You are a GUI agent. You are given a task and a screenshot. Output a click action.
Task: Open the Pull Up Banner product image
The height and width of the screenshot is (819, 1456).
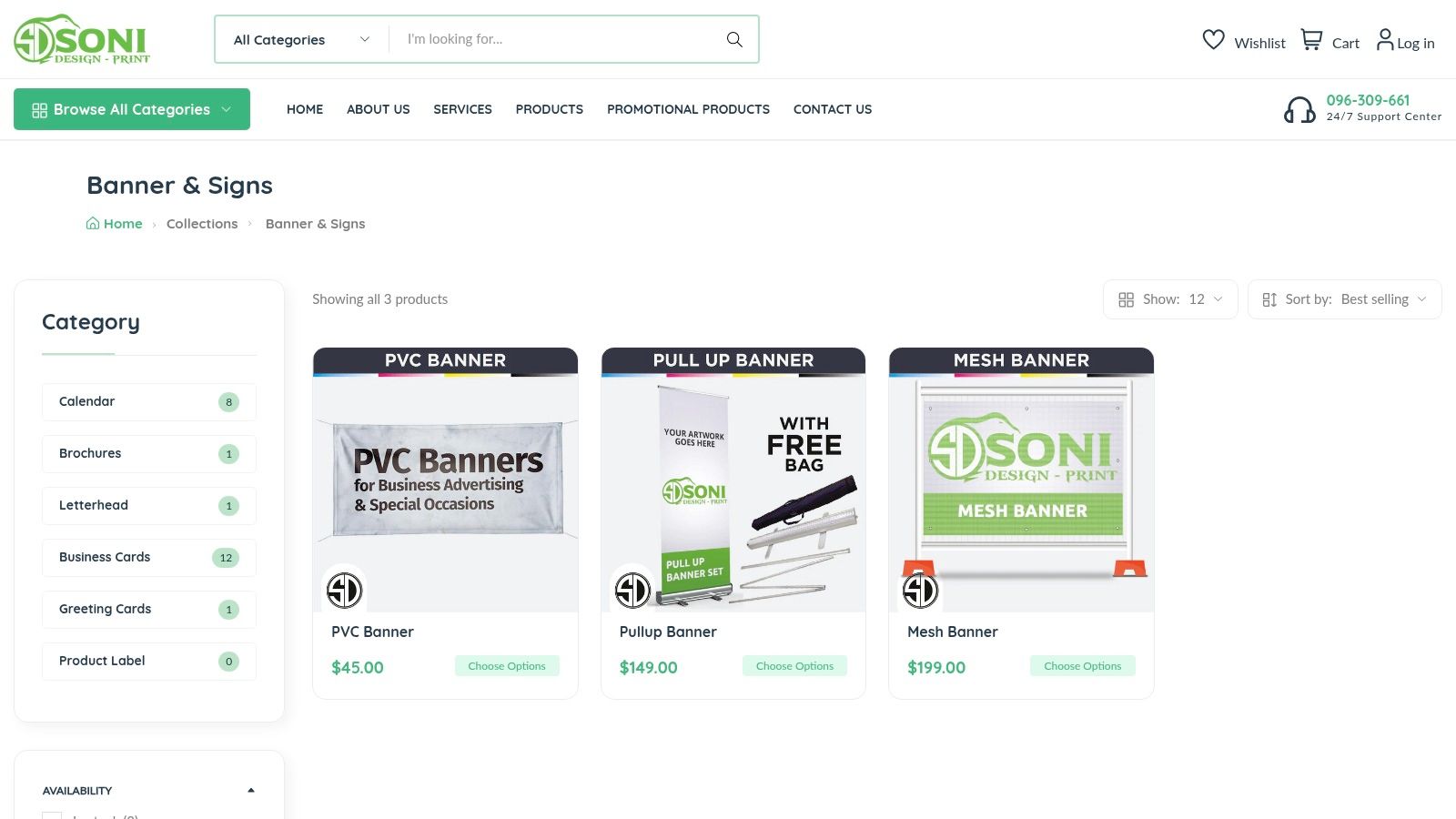pyautogui.click(x=733, y=480)
